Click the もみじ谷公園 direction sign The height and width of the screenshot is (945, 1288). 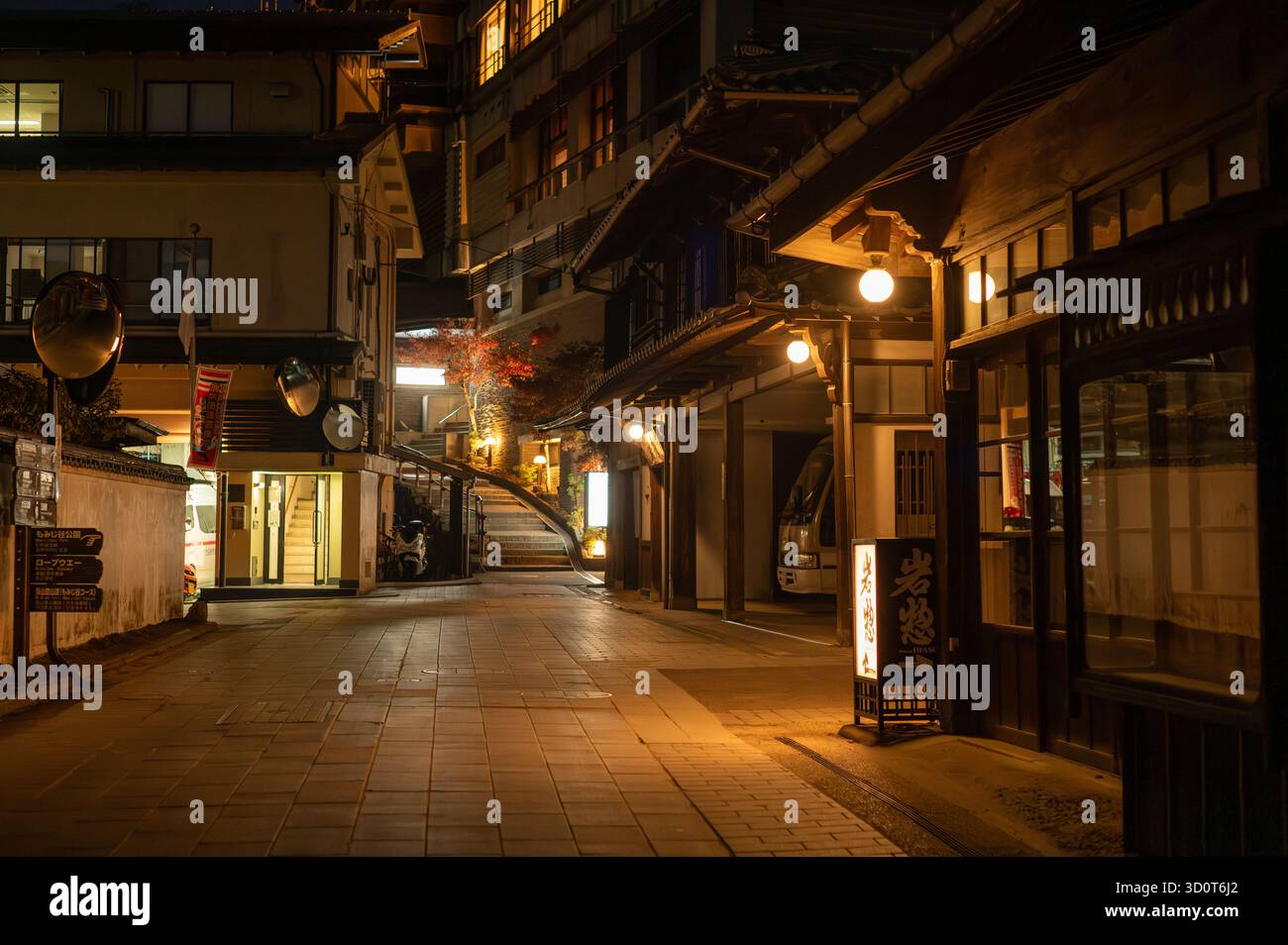coord(64,540)
